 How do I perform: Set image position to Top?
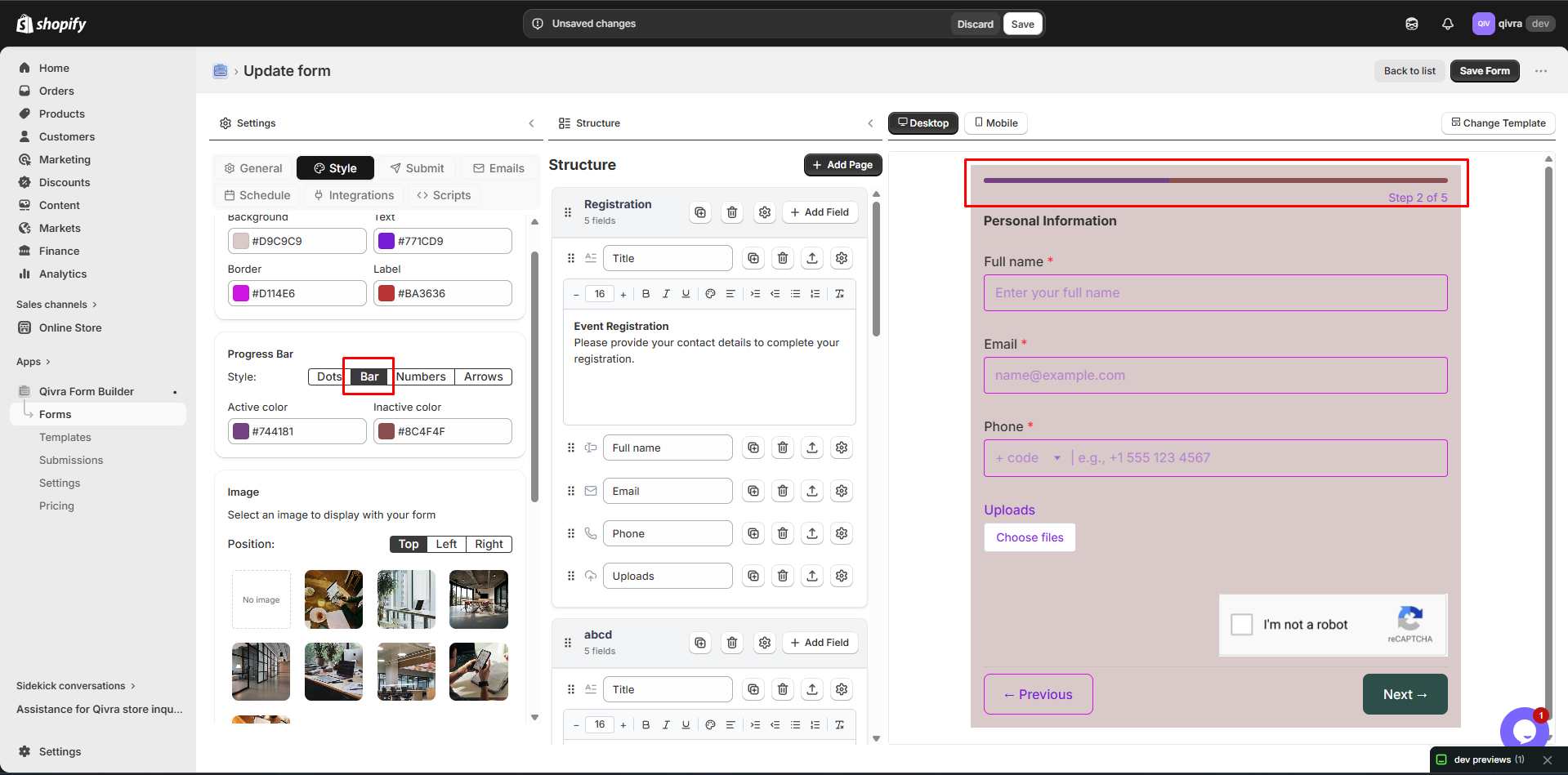coord(409,544)
